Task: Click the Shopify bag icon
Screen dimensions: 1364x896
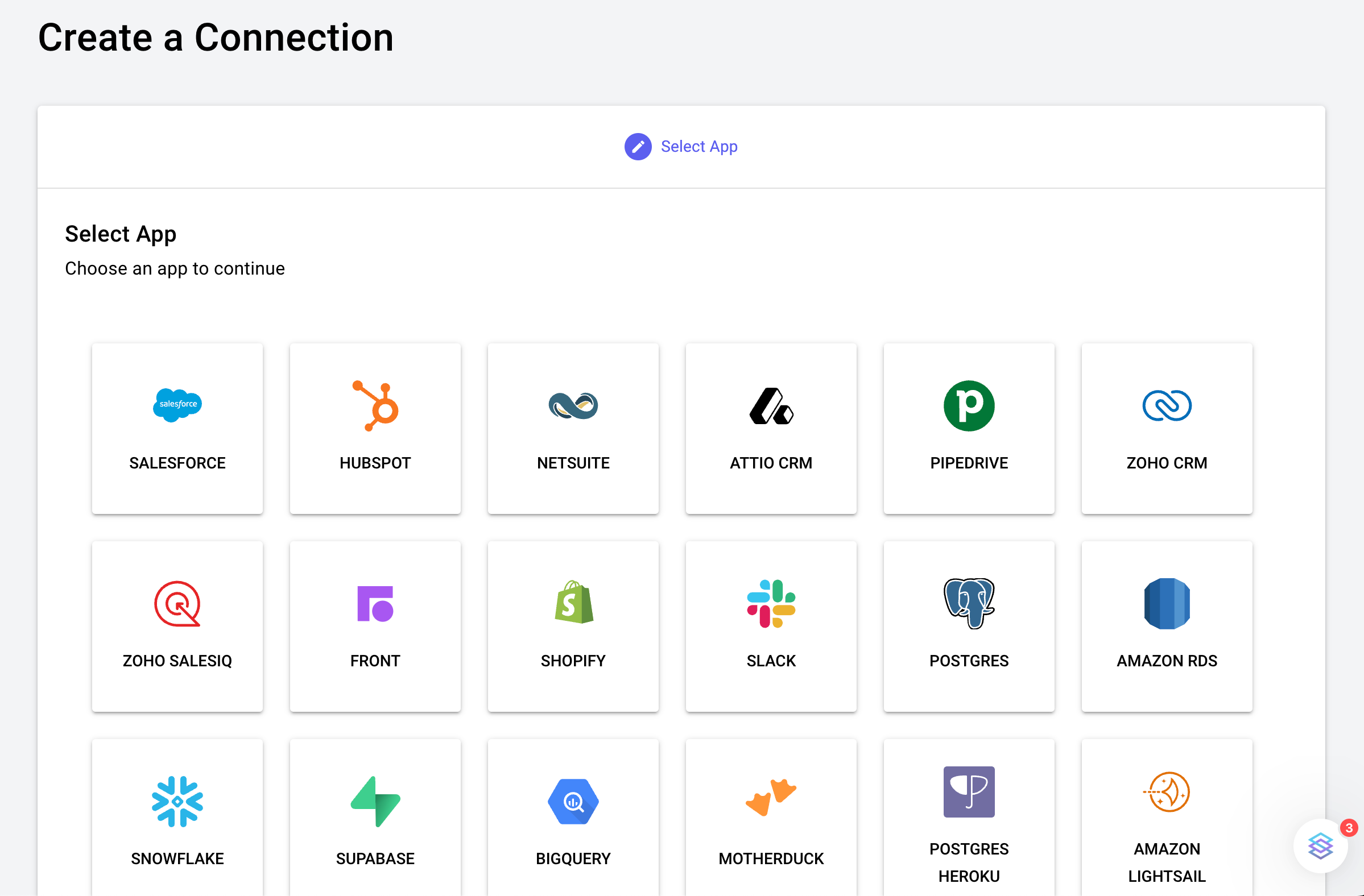Action: pos(573,603)
